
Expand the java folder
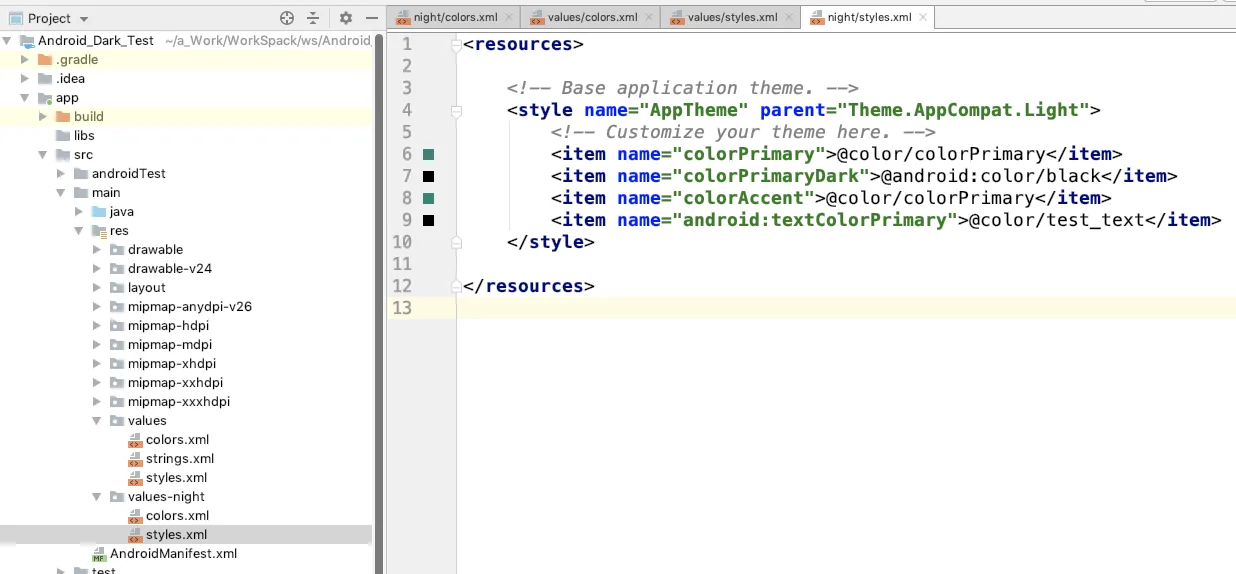pos(79,212)
